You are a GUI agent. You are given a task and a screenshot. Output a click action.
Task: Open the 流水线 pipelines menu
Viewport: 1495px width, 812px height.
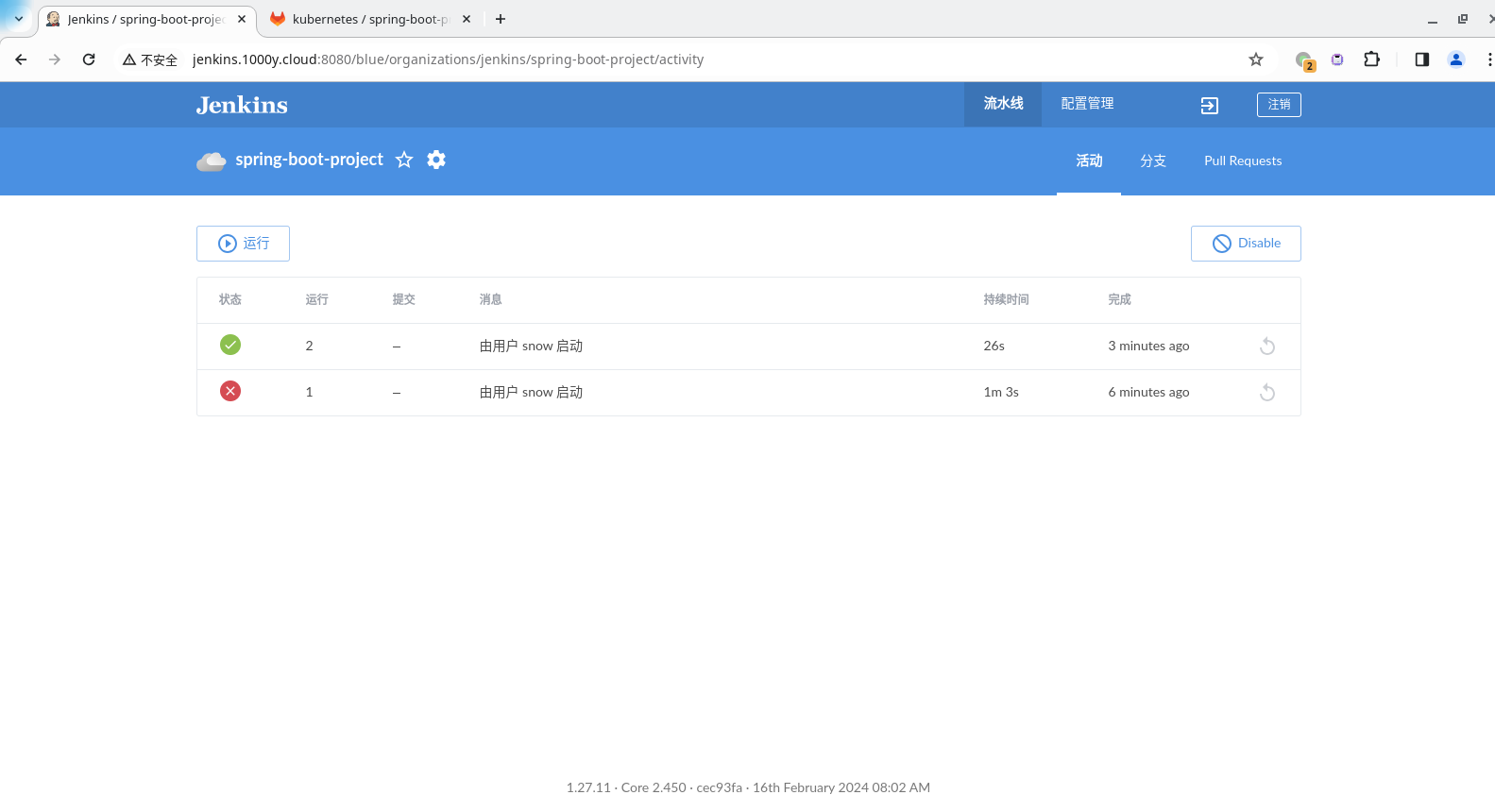coord(1003,104)
